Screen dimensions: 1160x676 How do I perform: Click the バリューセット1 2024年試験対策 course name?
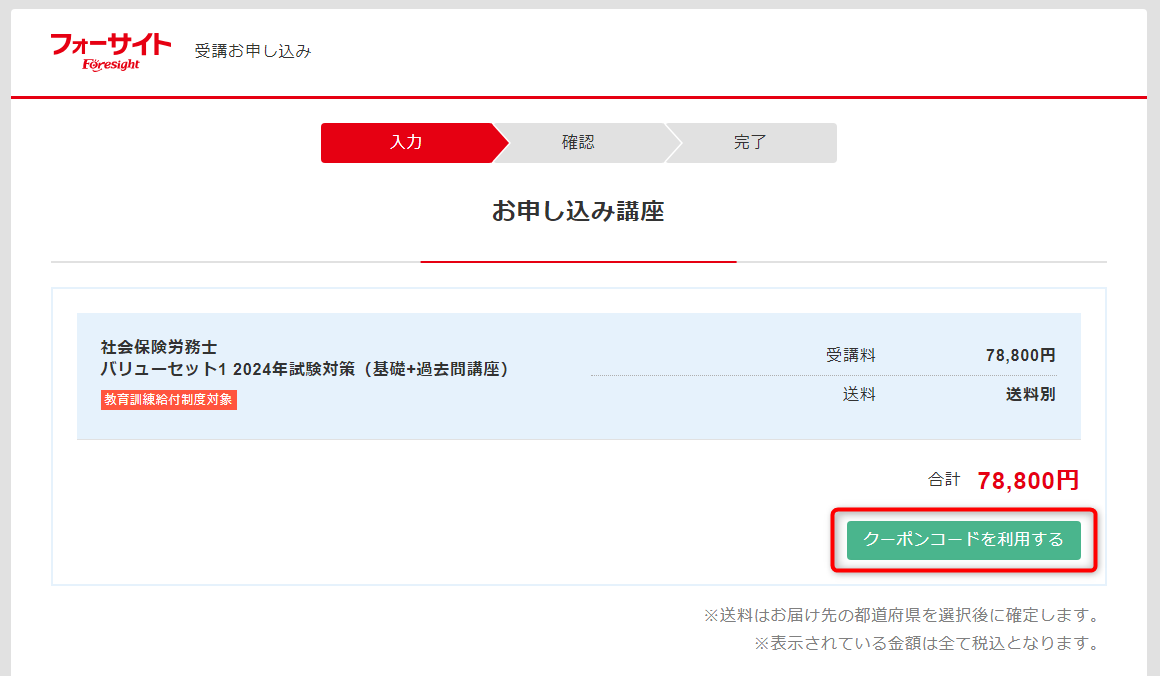[306, 369]
